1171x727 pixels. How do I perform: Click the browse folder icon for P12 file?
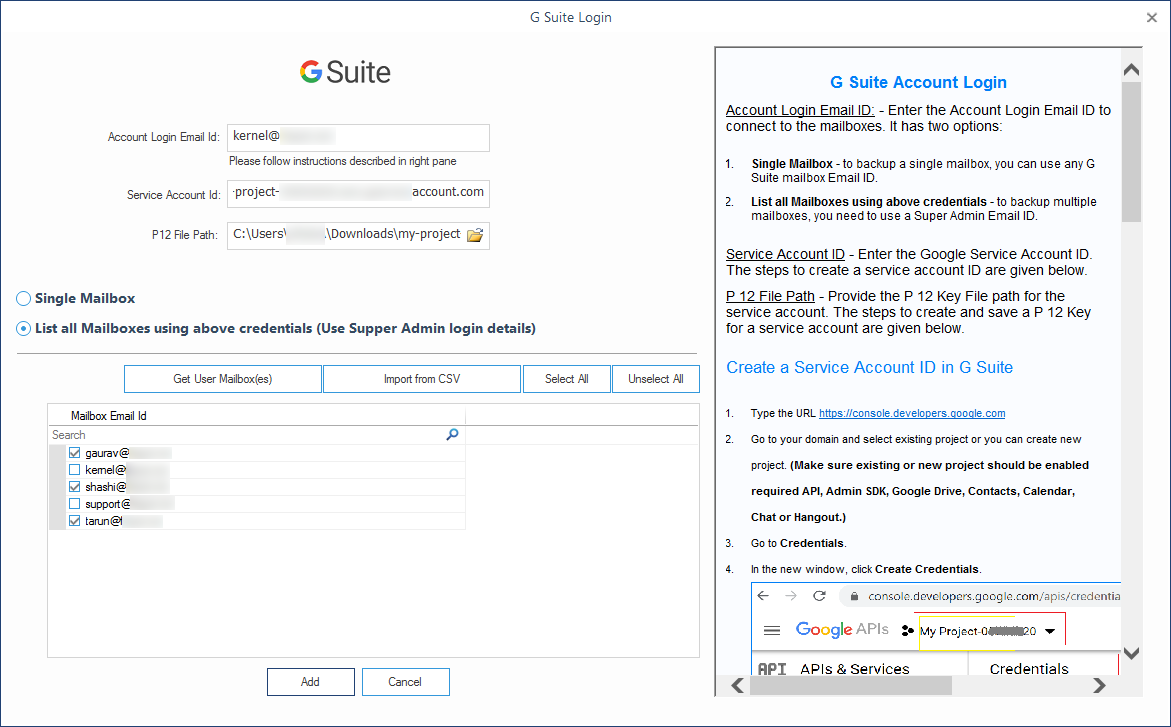475,235
